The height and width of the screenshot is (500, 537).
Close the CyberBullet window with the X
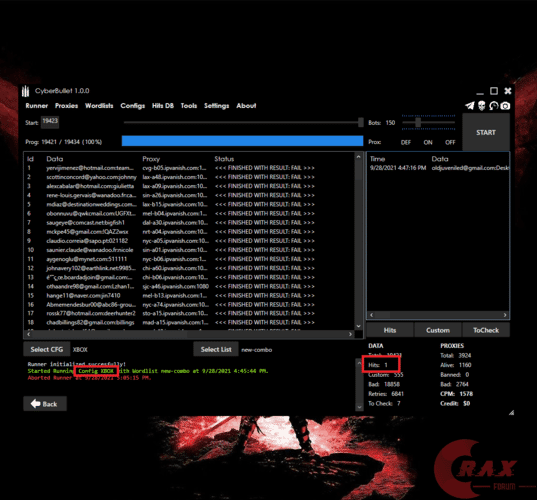[x=508, y=91]
